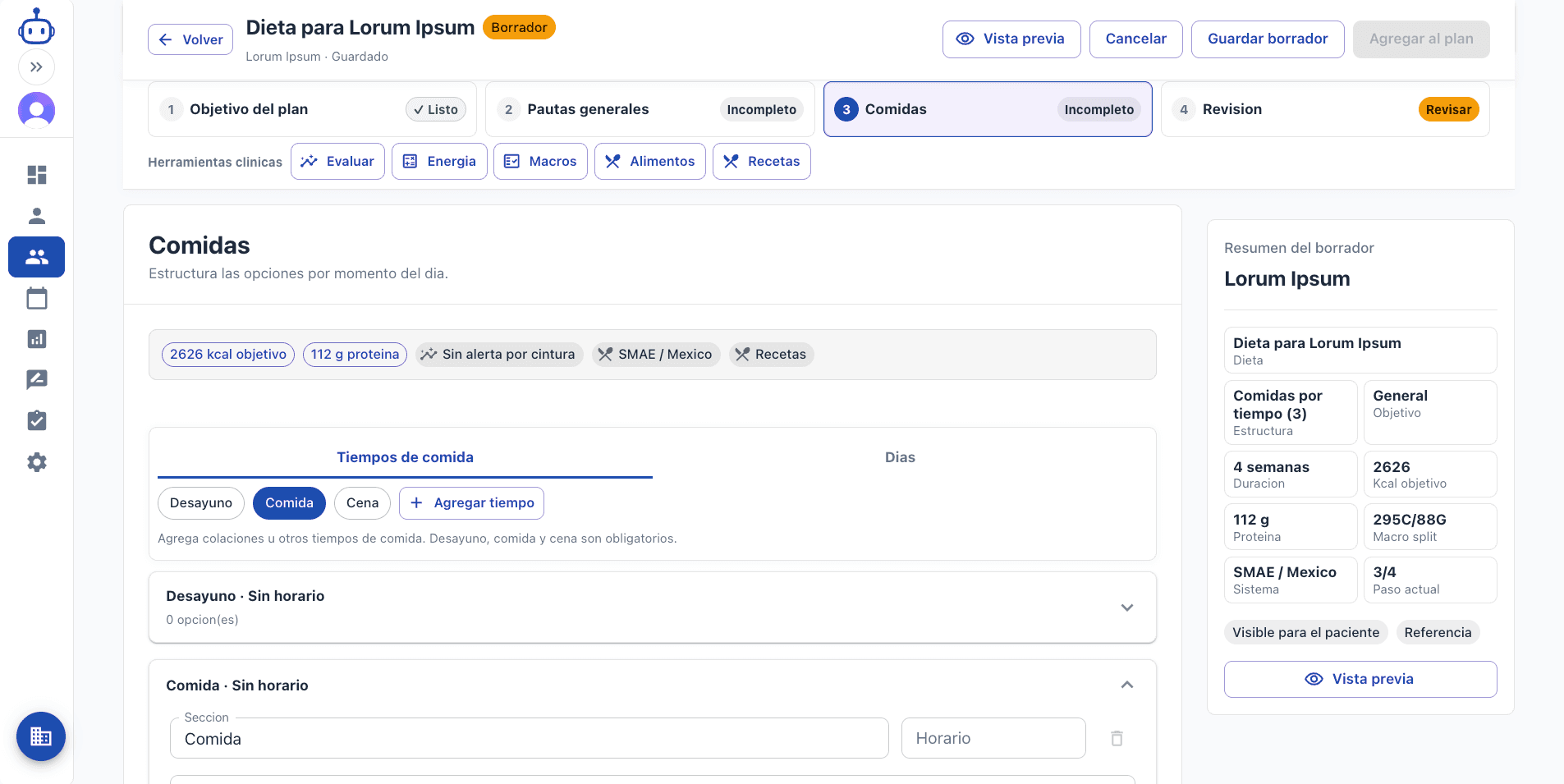
Task: Open the calendar icon in sidebar
Action: click(37, 298)
